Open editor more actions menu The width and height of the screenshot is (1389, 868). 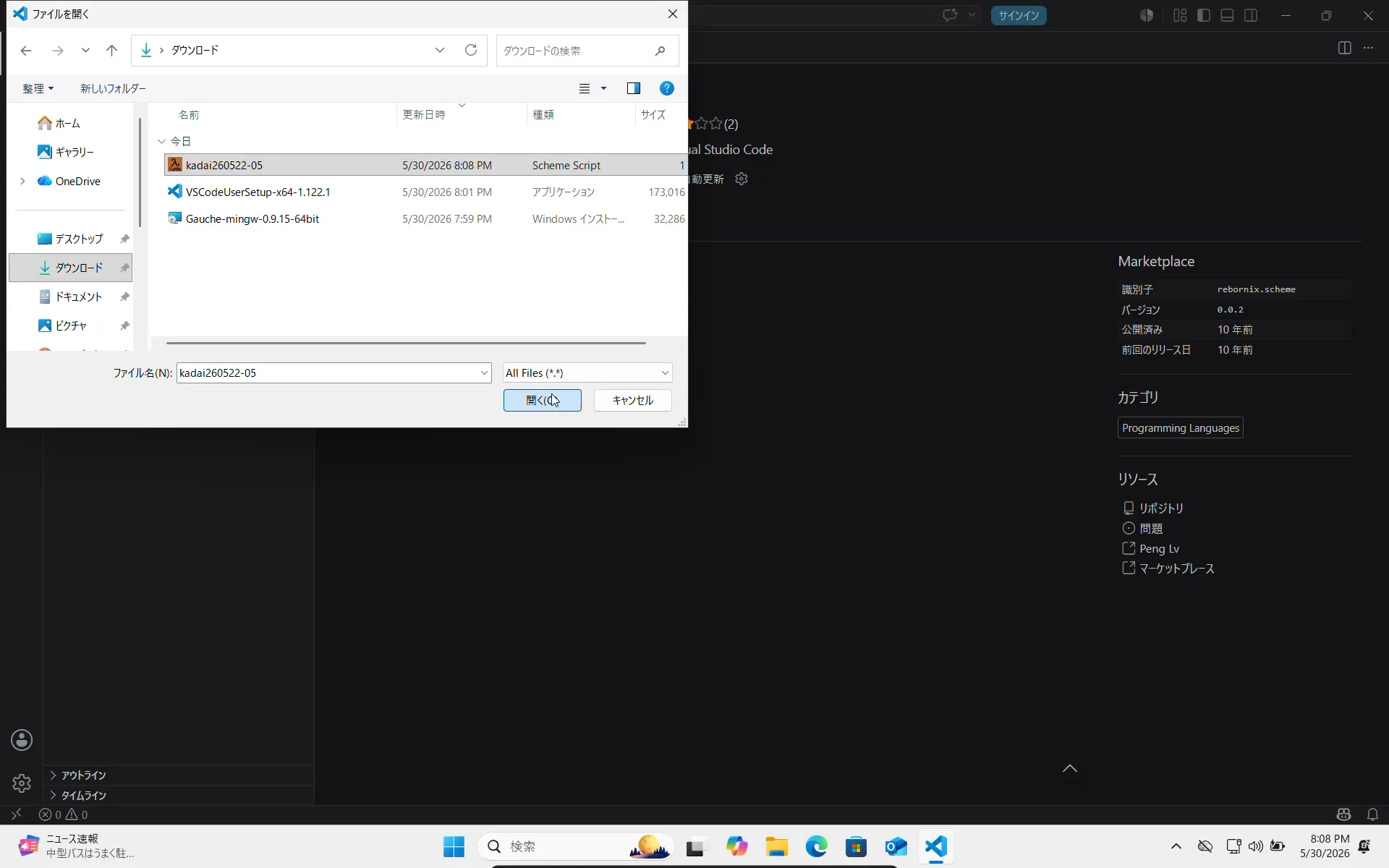pos(1368,48)
